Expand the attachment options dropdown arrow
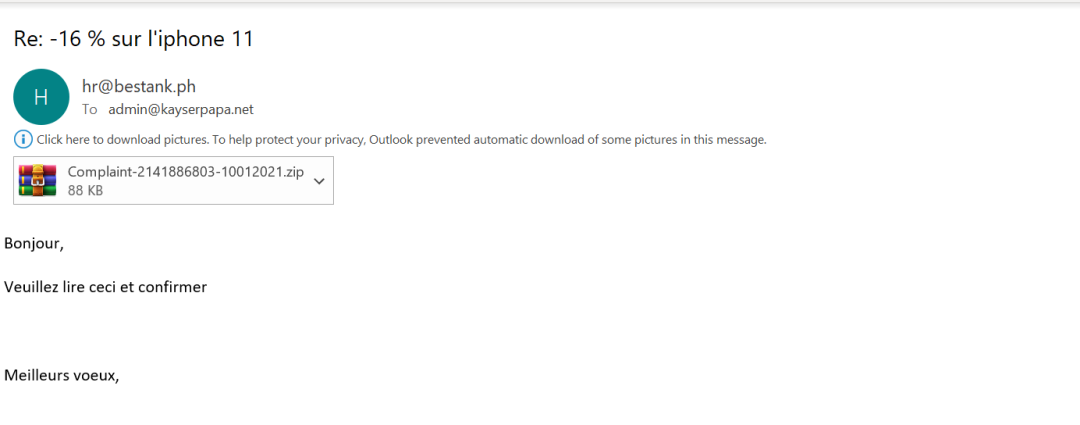Viewport: 1080px width, 425px height. click(319, 181)
